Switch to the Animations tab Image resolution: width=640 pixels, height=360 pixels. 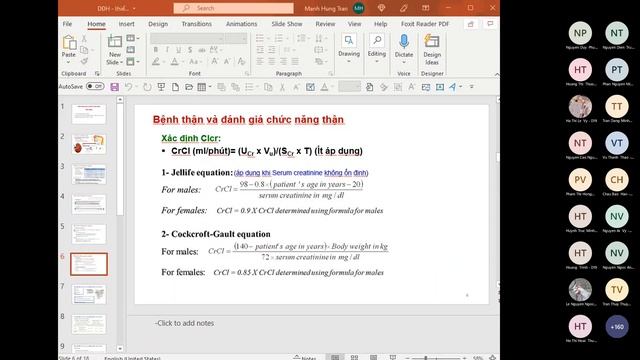coord(242,24)
